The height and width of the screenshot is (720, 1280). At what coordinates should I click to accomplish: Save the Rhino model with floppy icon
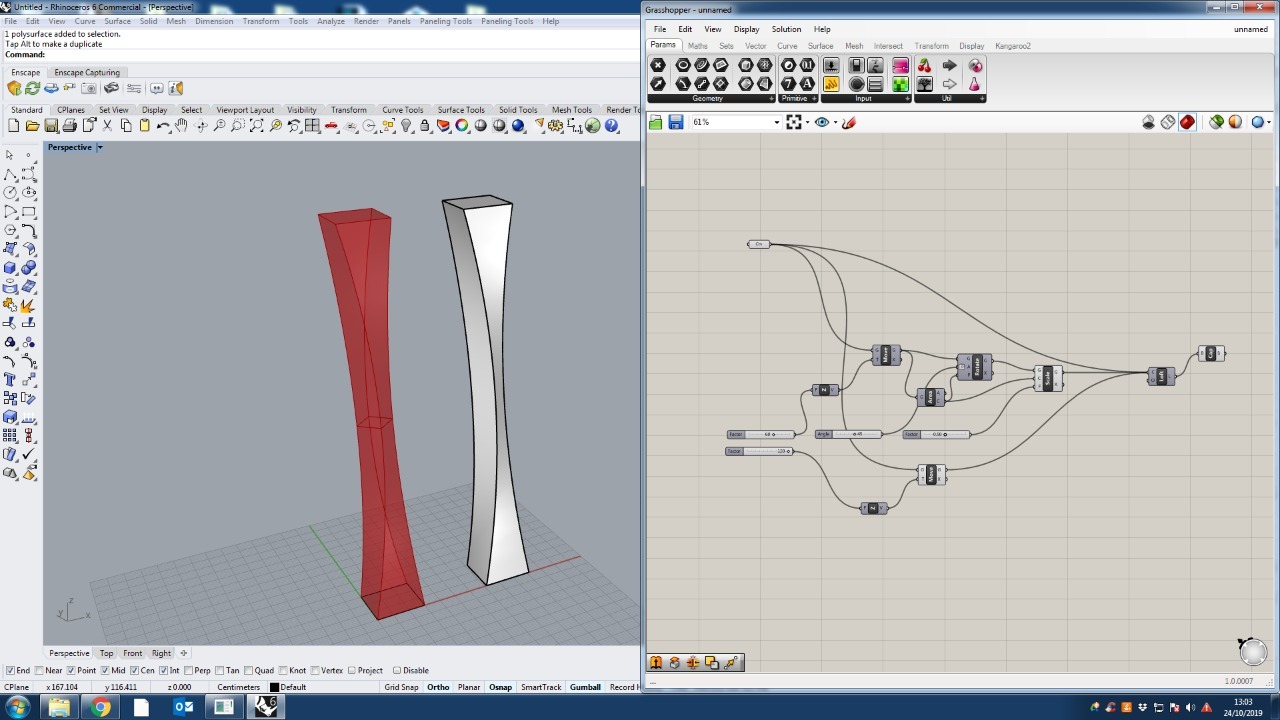click(51, 126)
